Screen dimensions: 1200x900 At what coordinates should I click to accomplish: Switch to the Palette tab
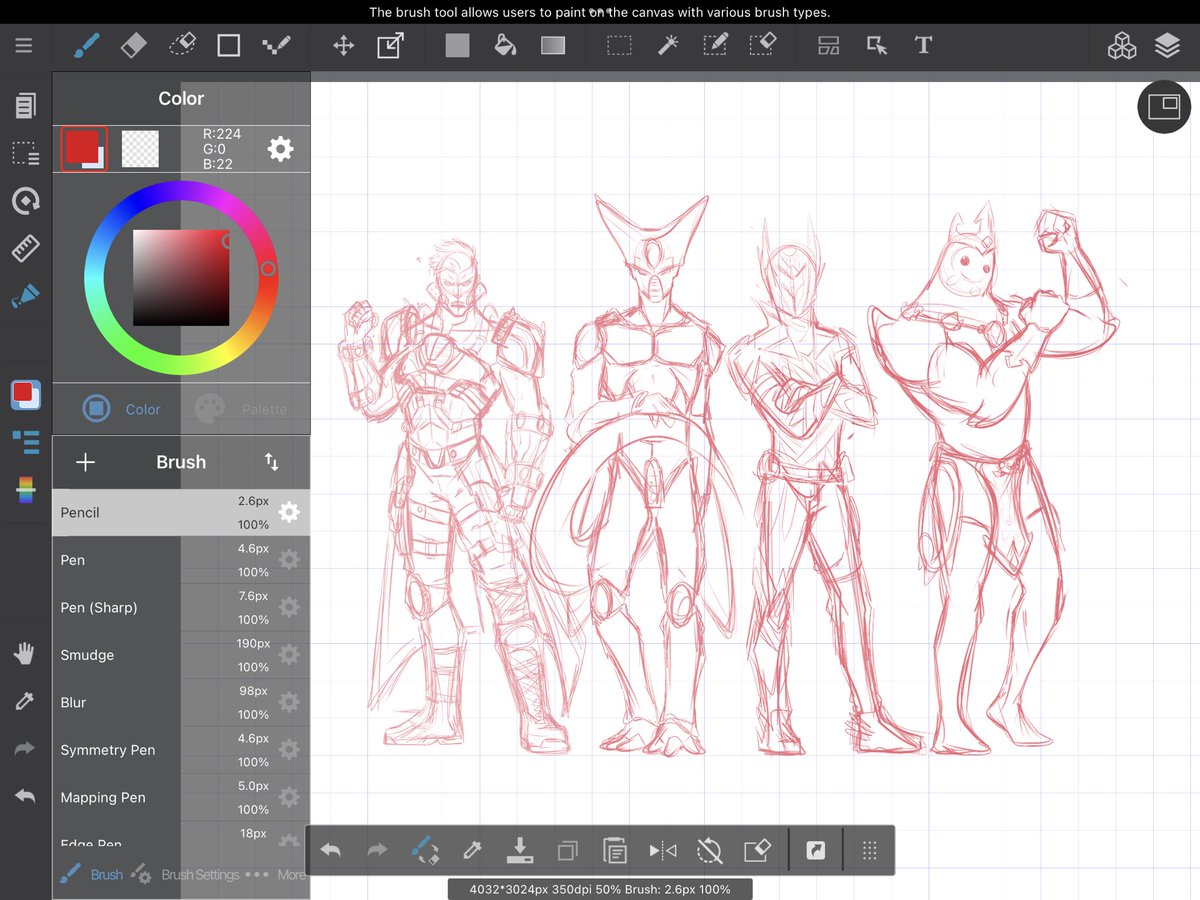pos(241,409)
